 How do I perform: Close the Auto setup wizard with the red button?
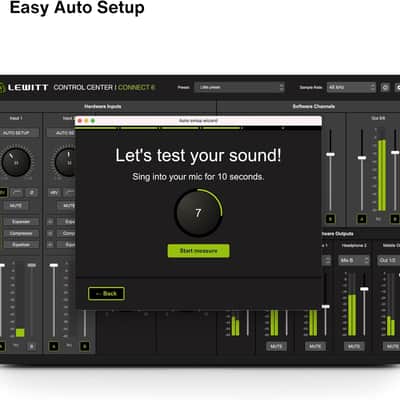point(80,121)
